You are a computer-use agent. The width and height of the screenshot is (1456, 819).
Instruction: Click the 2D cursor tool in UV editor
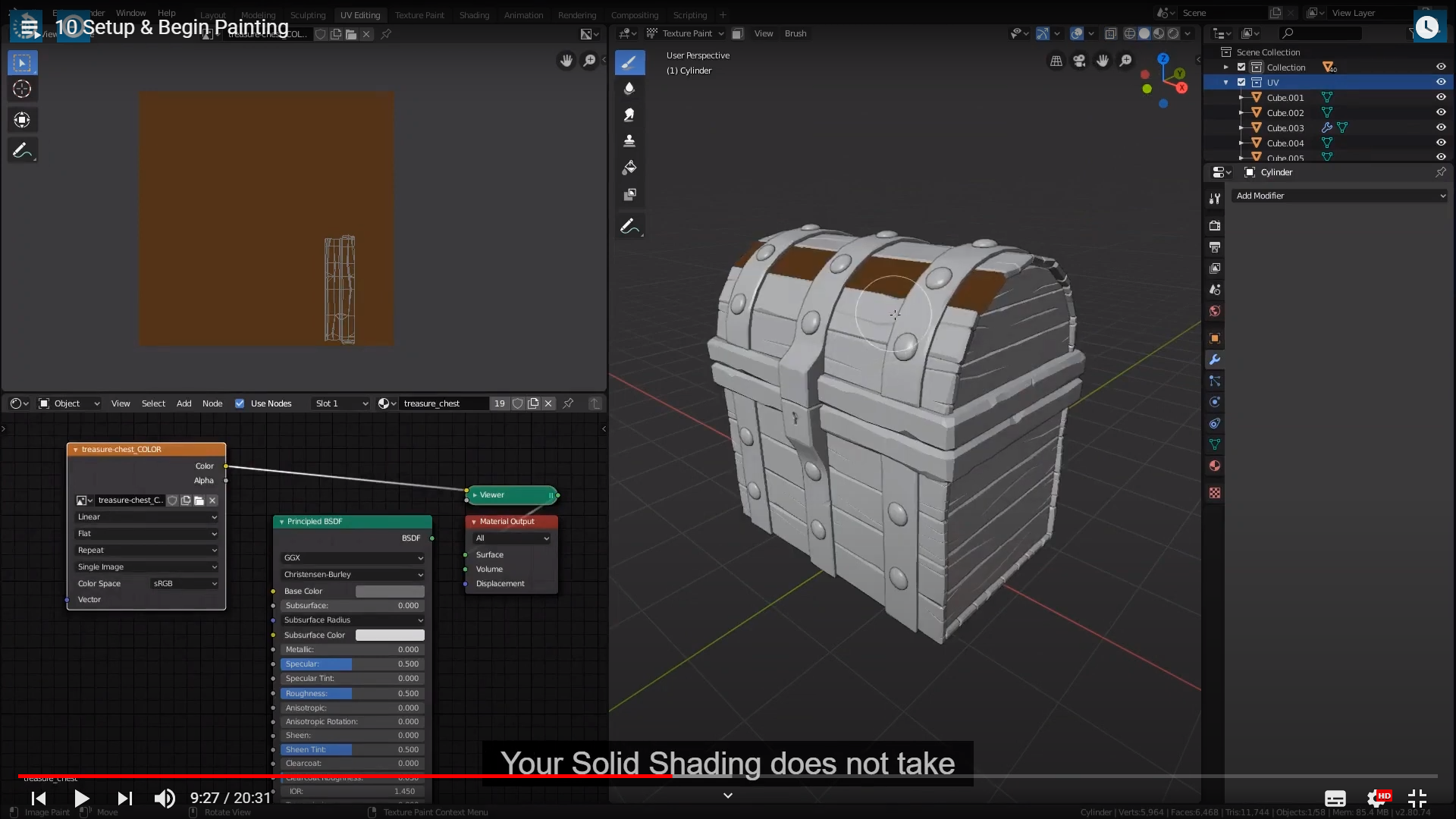point(22,89)
